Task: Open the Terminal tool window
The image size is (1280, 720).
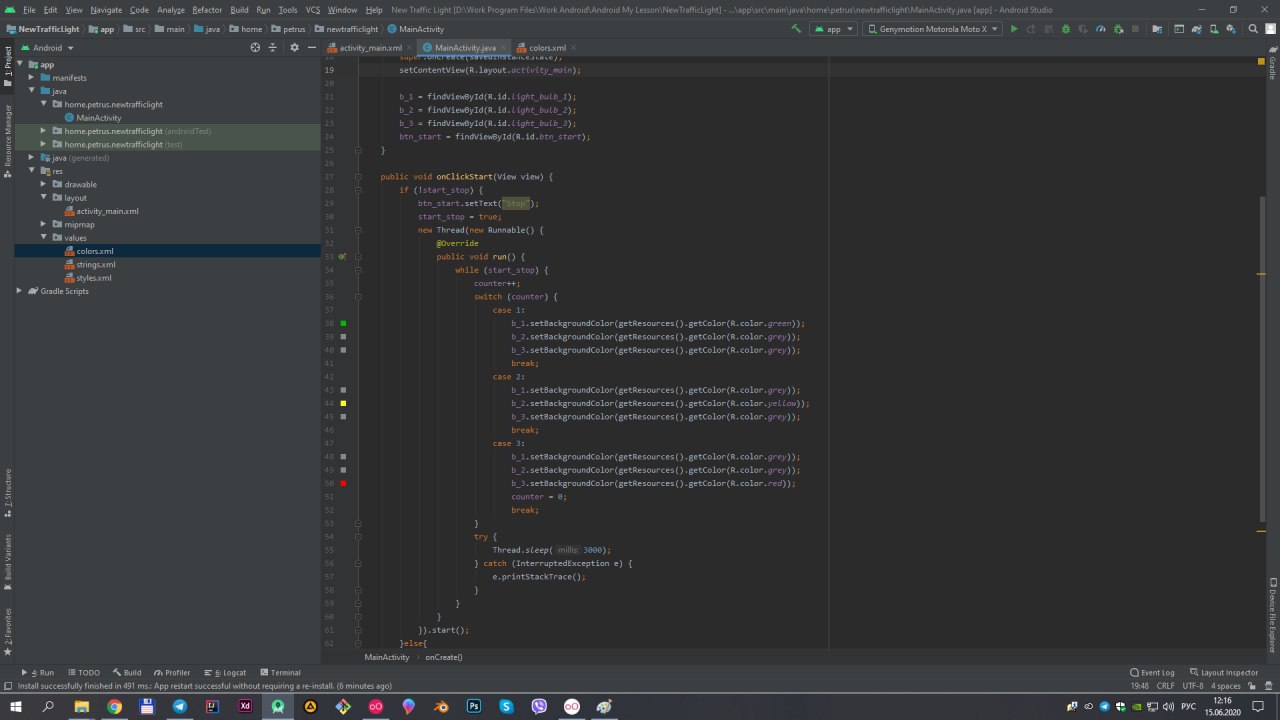Action: 279,673
